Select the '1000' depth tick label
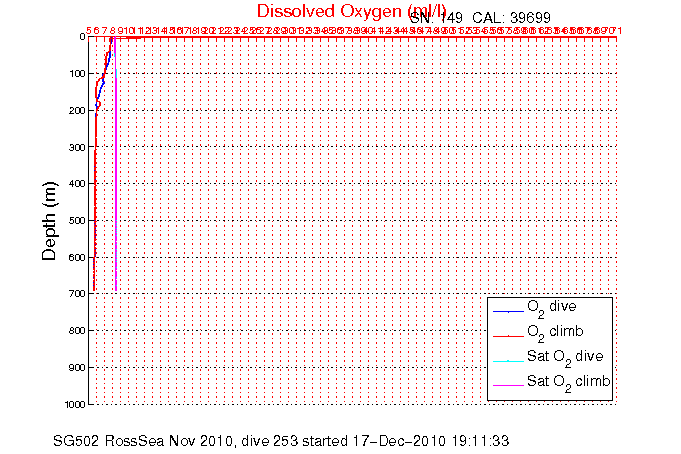The width and height of the screenshot is (681, 454). pos(75,404)
